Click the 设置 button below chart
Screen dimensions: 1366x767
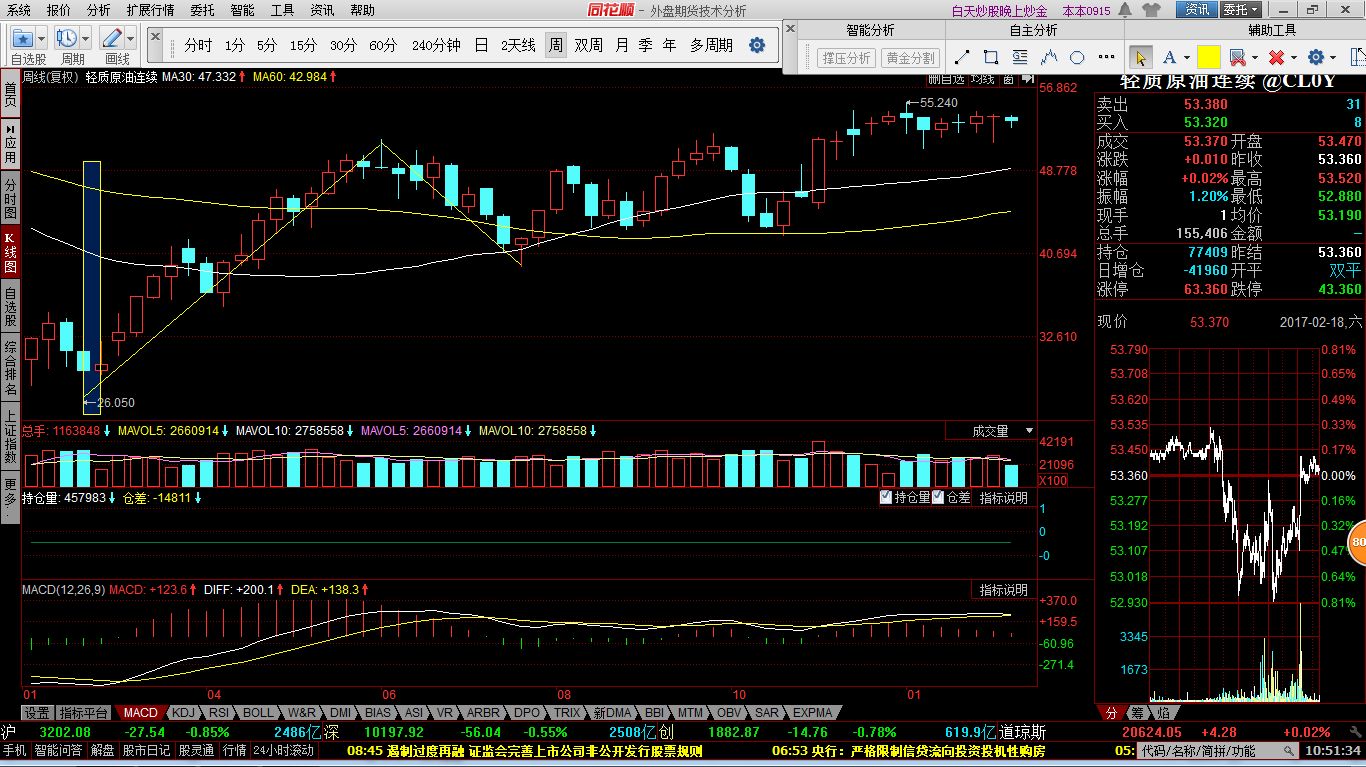(x=37, y=713)
